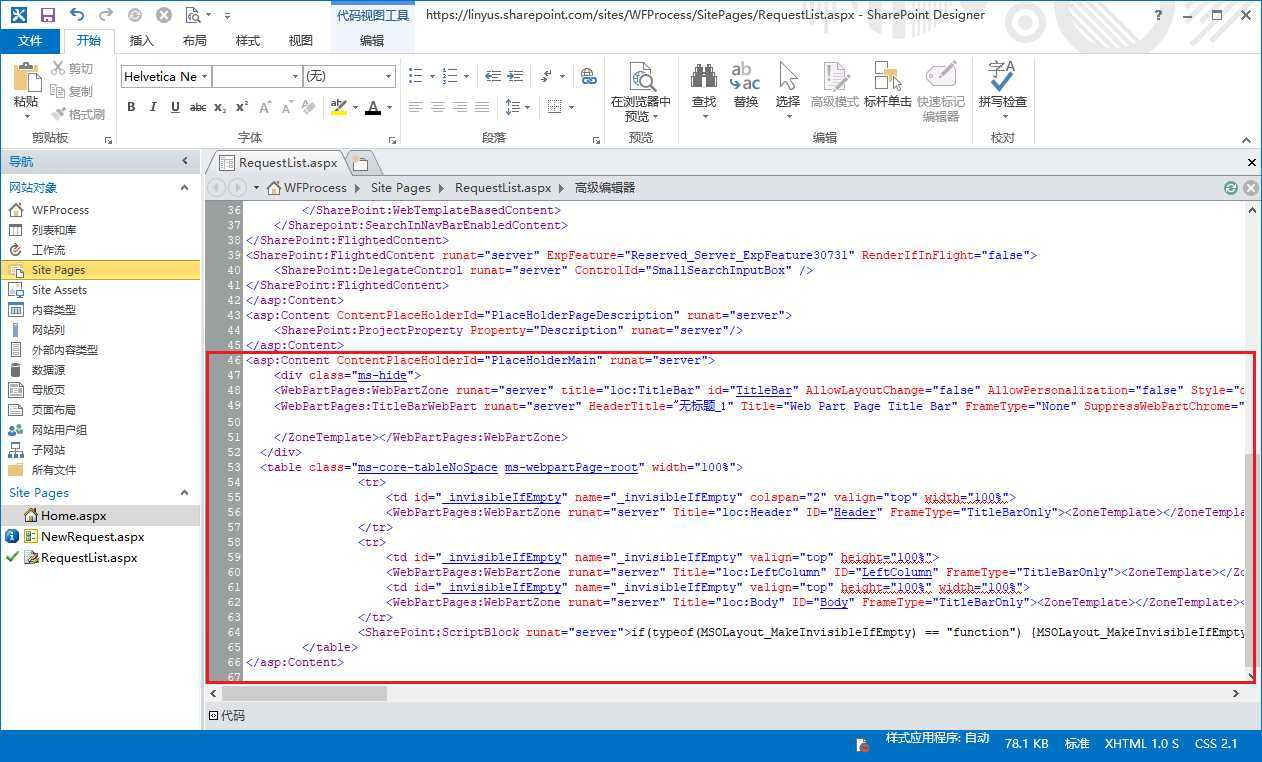Open the highlight color picker arrow
The image size is (1262, 762).
click(x=353, y=107)
